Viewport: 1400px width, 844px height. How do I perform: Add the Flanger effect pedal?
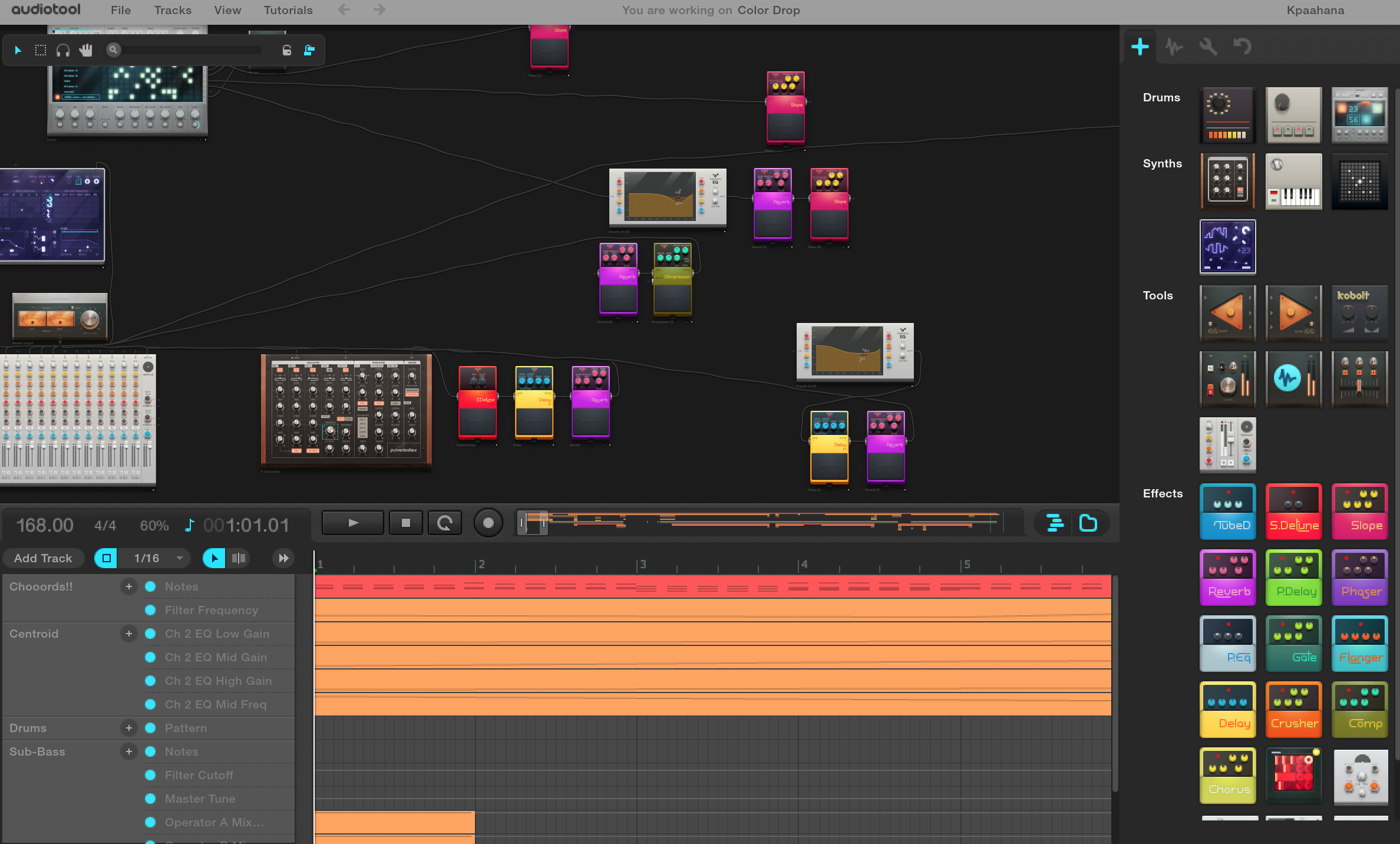1360,644
